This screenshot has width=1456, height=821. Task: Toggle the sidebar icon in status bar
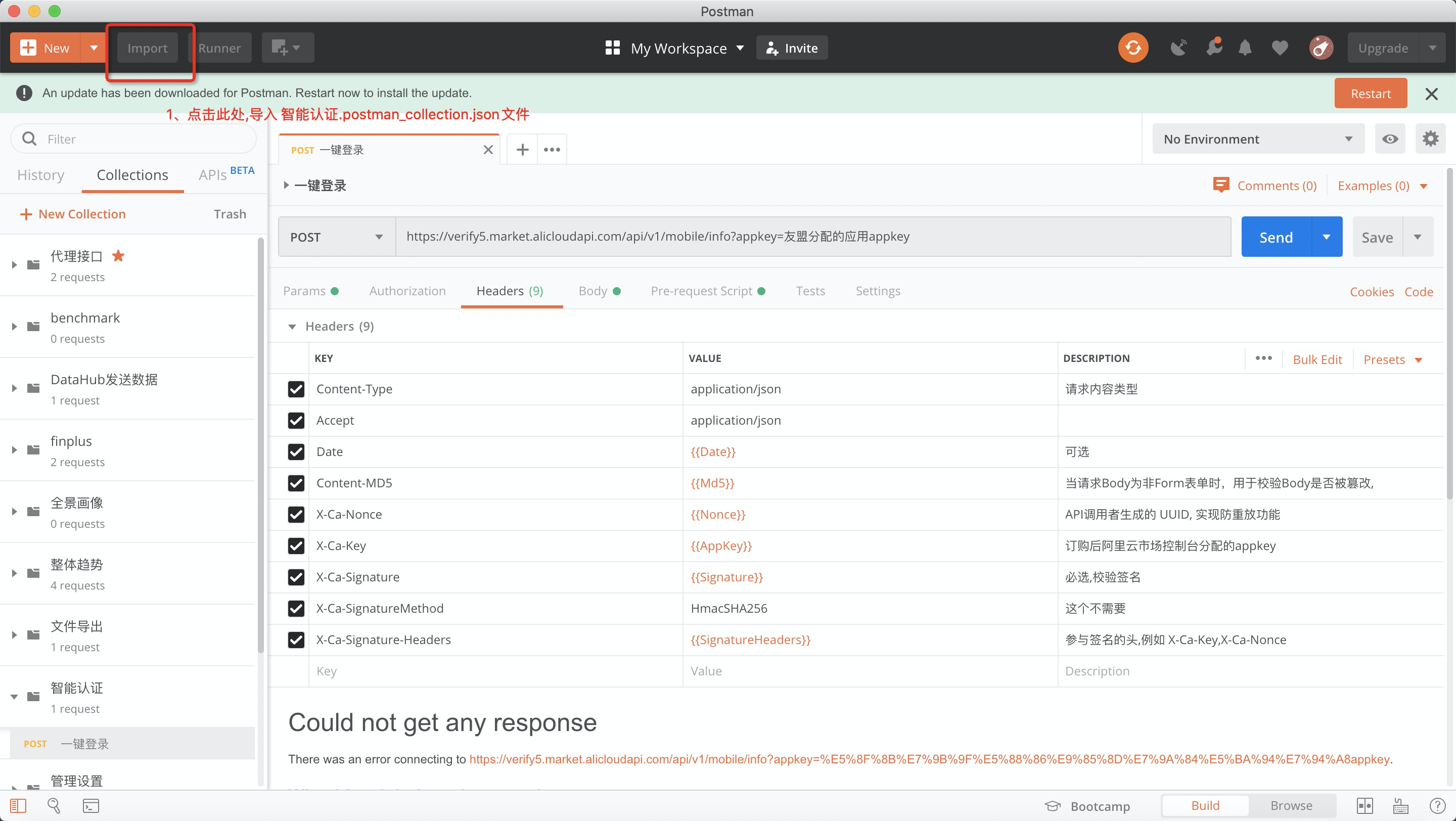[18, 805]
